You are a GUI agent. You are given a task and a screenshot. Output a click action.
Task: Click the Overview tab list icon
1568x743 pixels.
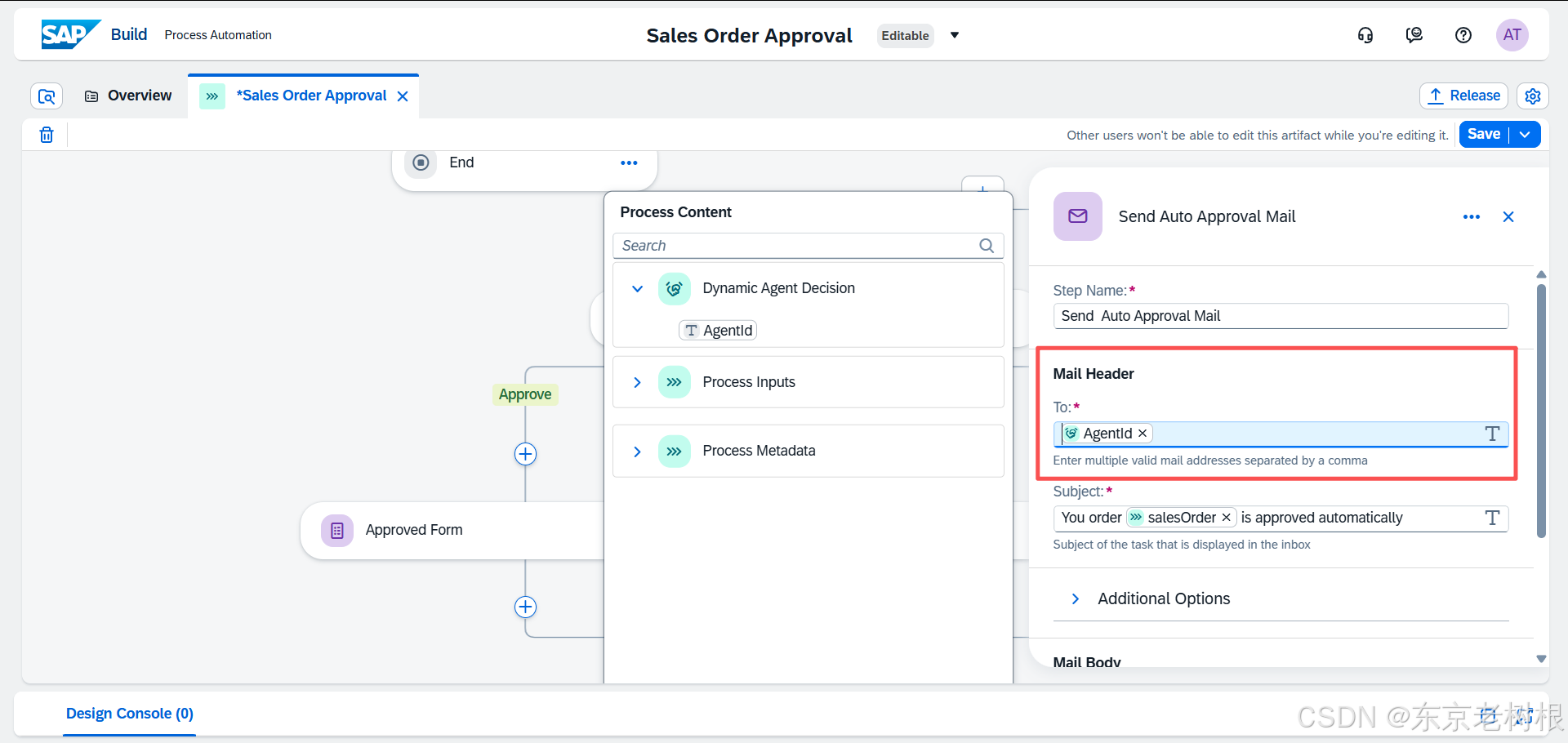click(91, 96)
